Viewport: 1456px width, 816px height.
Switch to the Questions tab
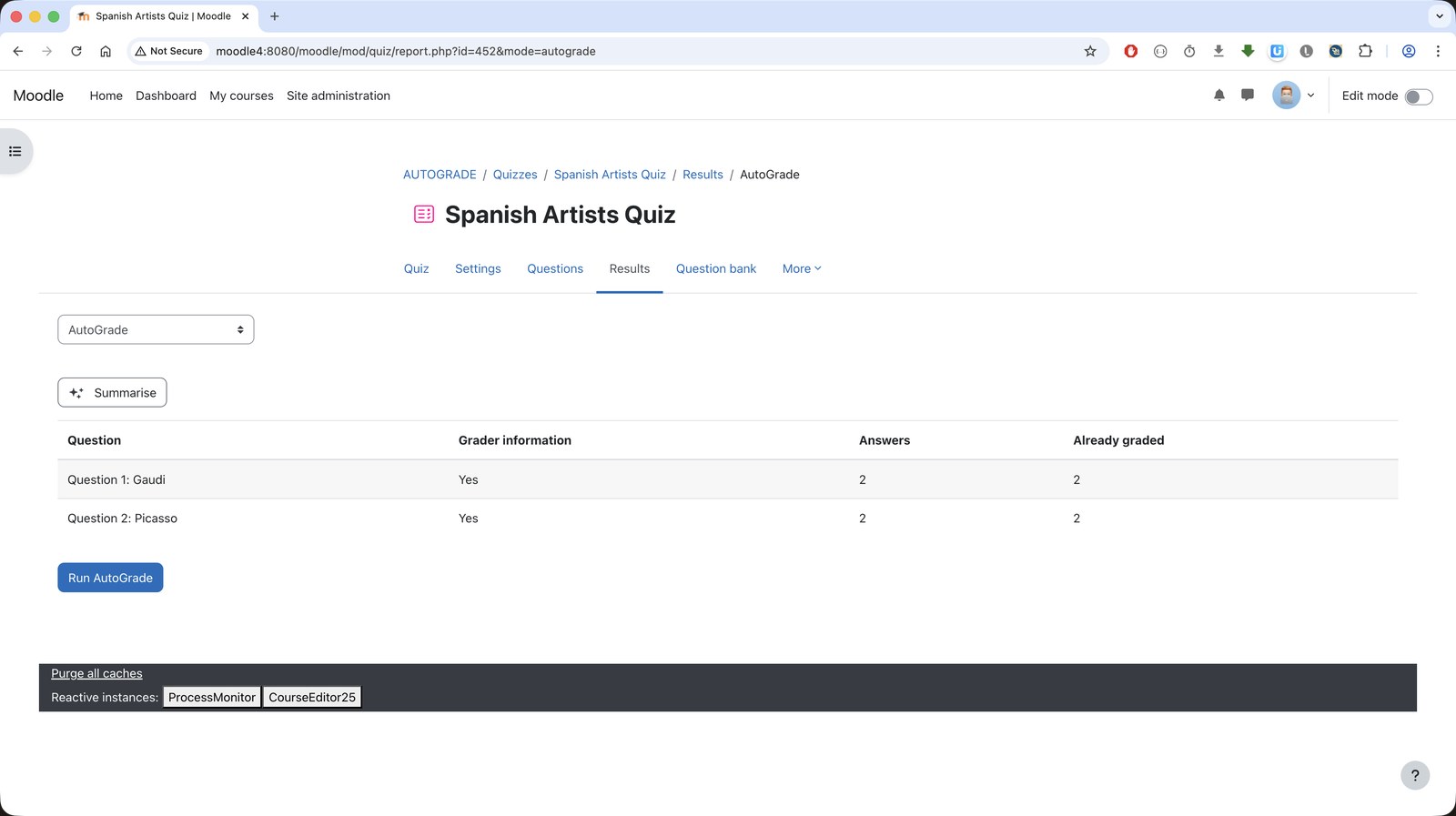[x=555, y=268]
